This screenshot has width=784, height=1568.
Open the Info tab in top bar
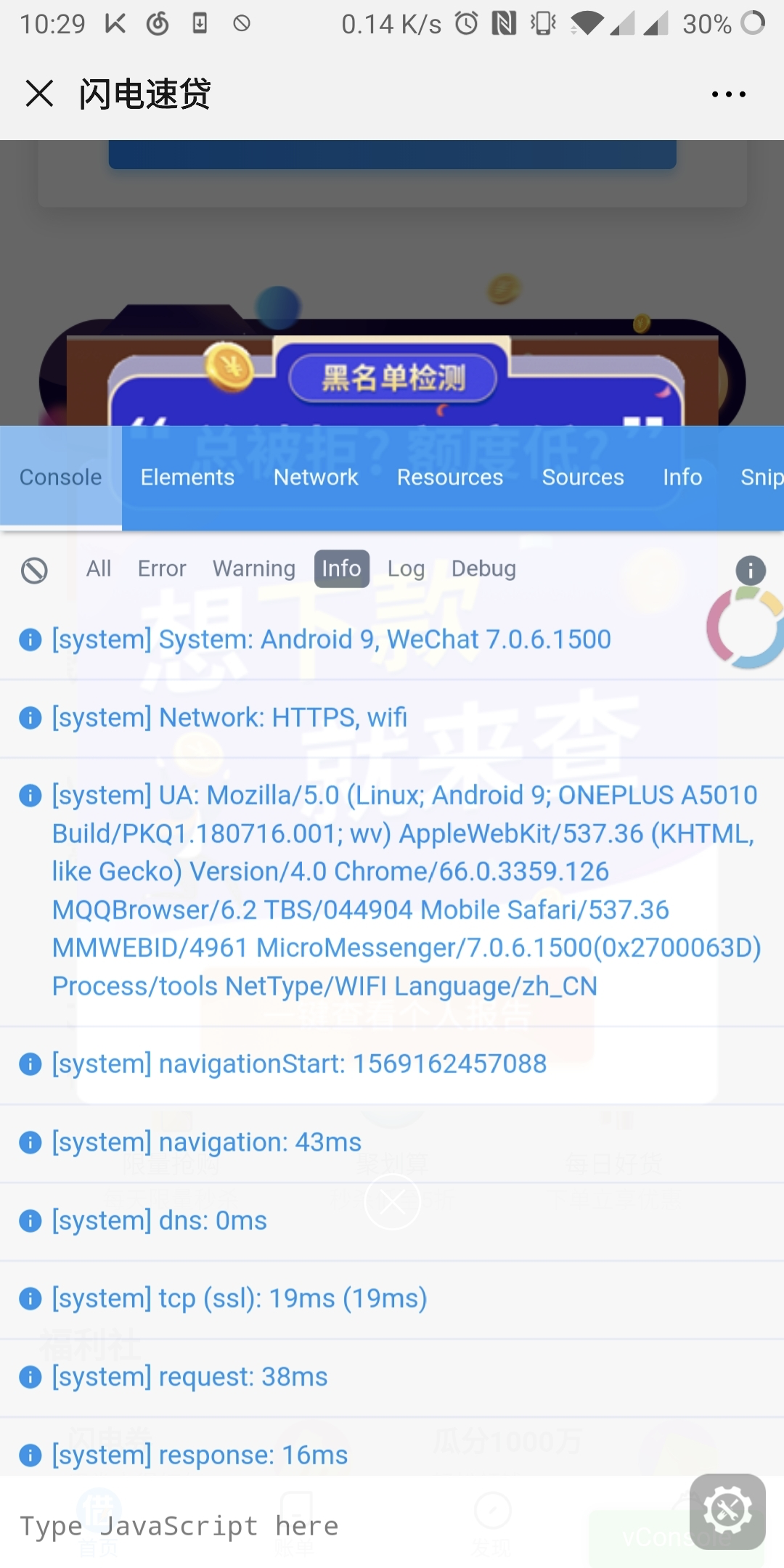(682, 477)
